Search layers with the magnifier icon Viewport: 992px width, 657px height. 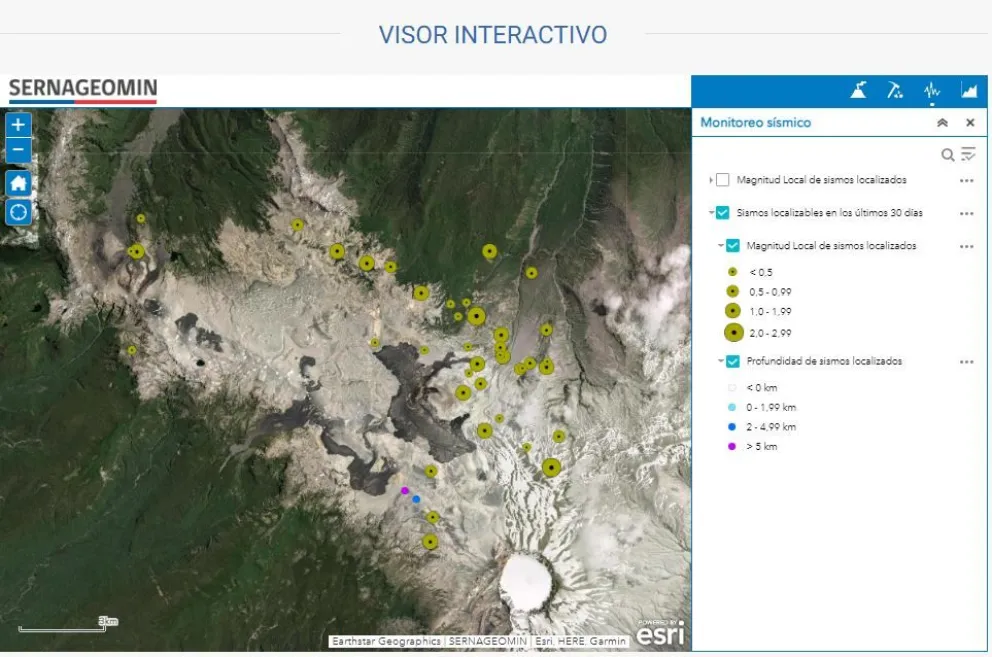click(x=947, y=154)
